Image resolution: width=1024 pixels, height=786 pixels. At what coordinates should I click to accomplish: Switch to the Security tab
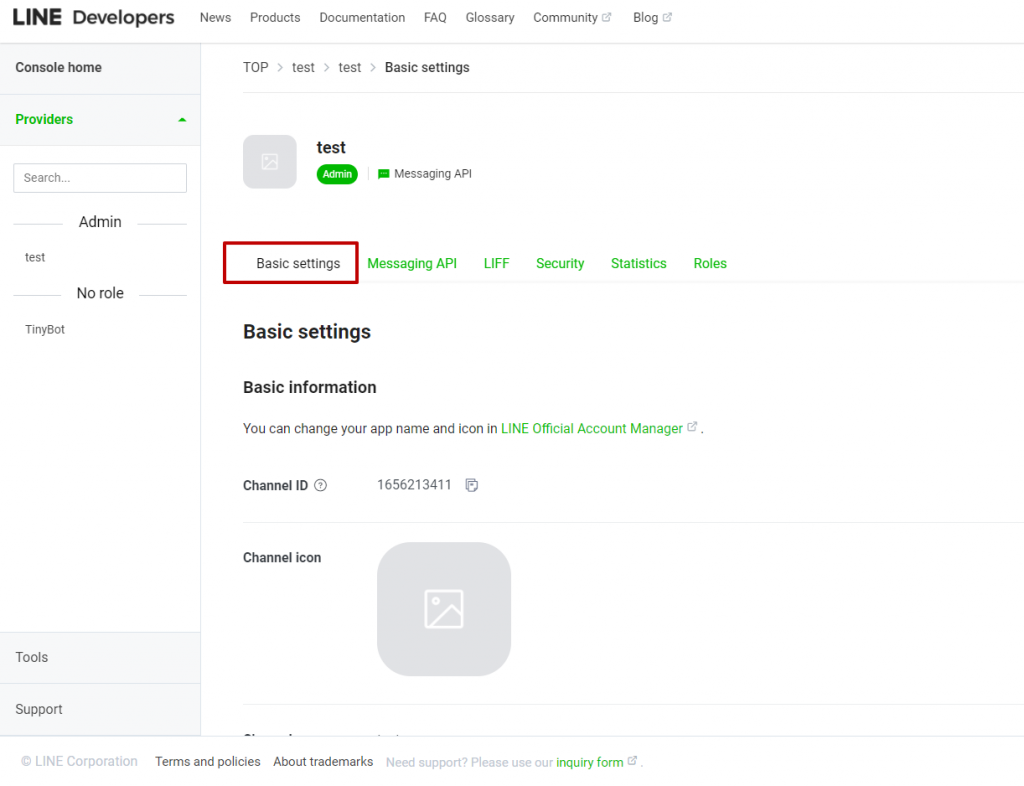coord(559,263)
